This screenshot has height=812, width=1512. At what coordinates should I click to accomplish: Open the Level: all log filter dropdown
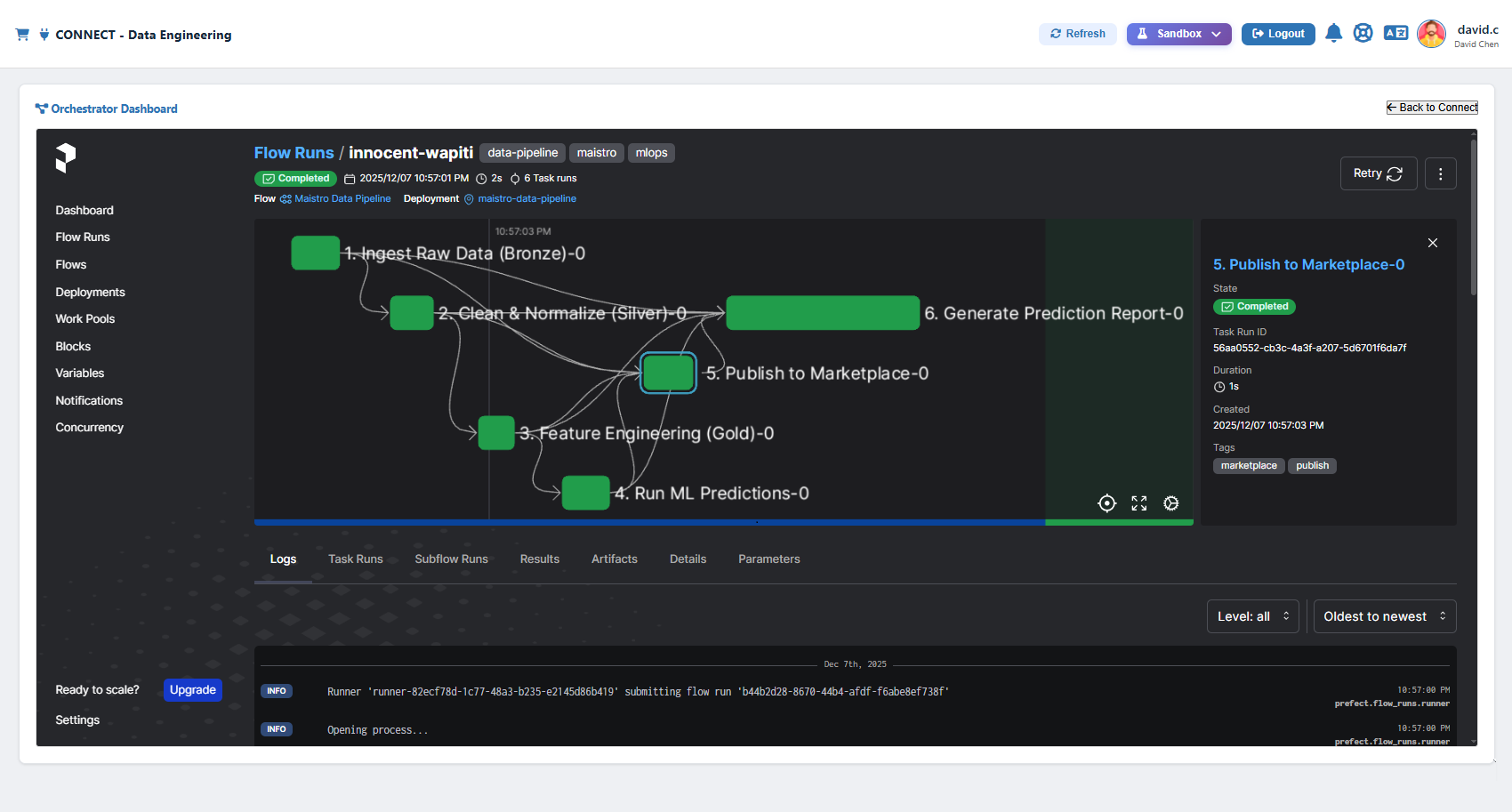(1252, 615)
